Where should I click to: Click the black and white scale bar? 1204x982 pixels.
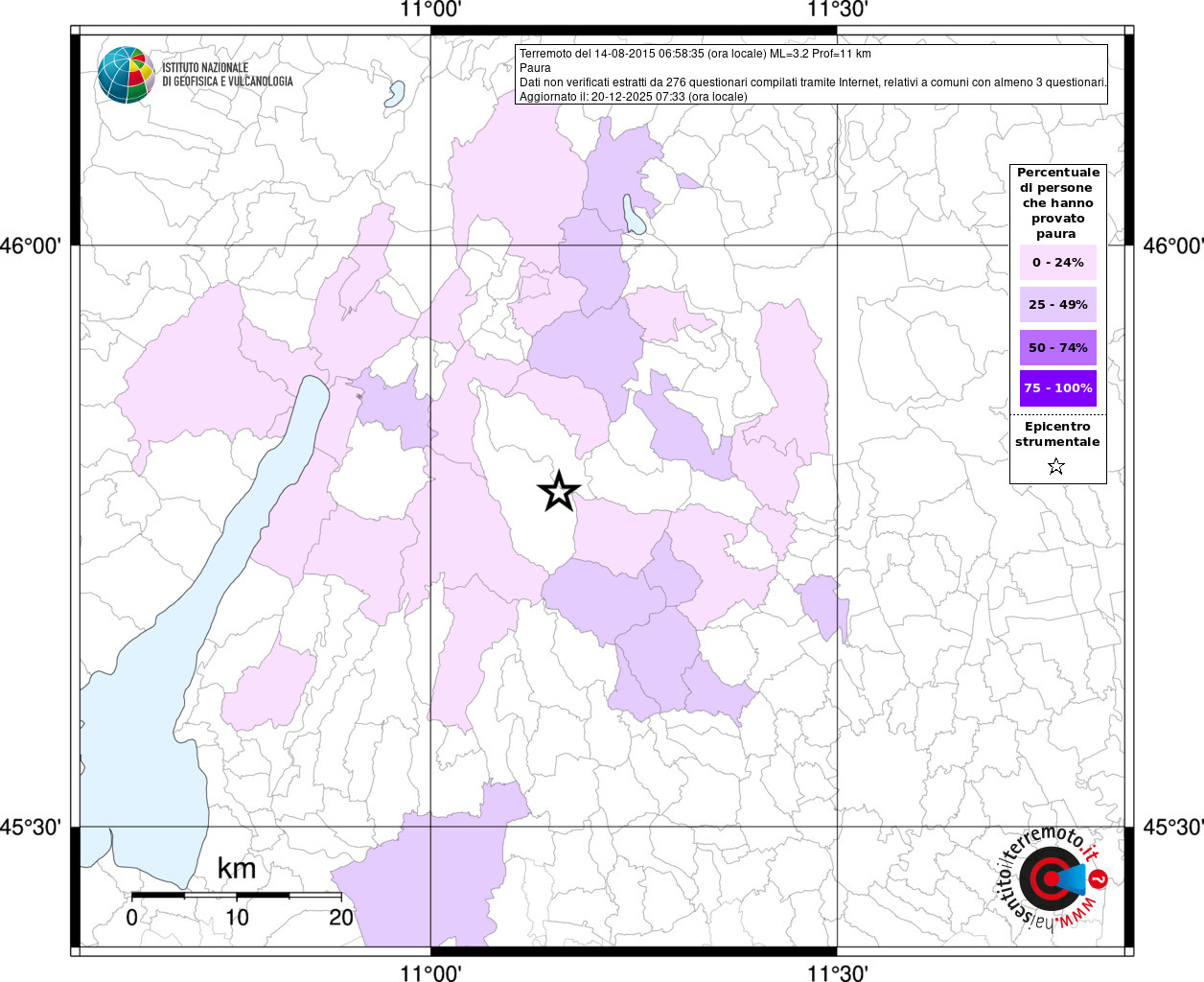click(x=237, y=895)
